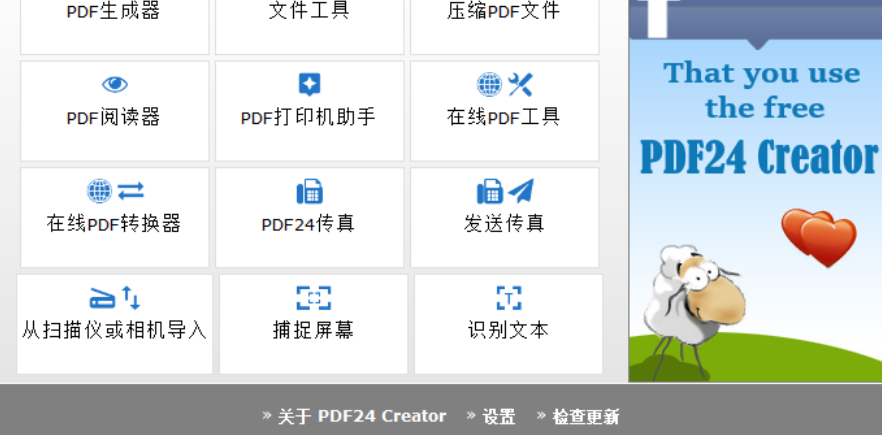Click the up-down arrows import icon
882x435 pixels.
coord(131,298)
